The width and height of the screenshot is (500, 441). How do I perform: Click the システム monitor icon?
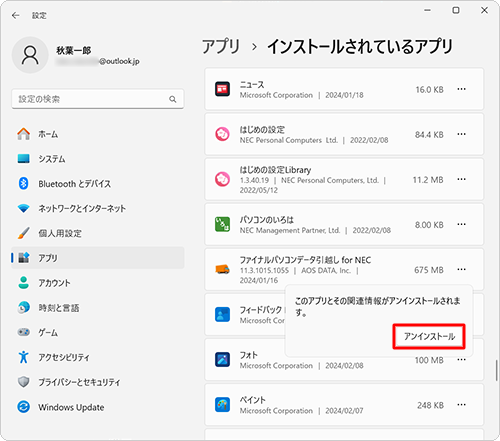23,159
